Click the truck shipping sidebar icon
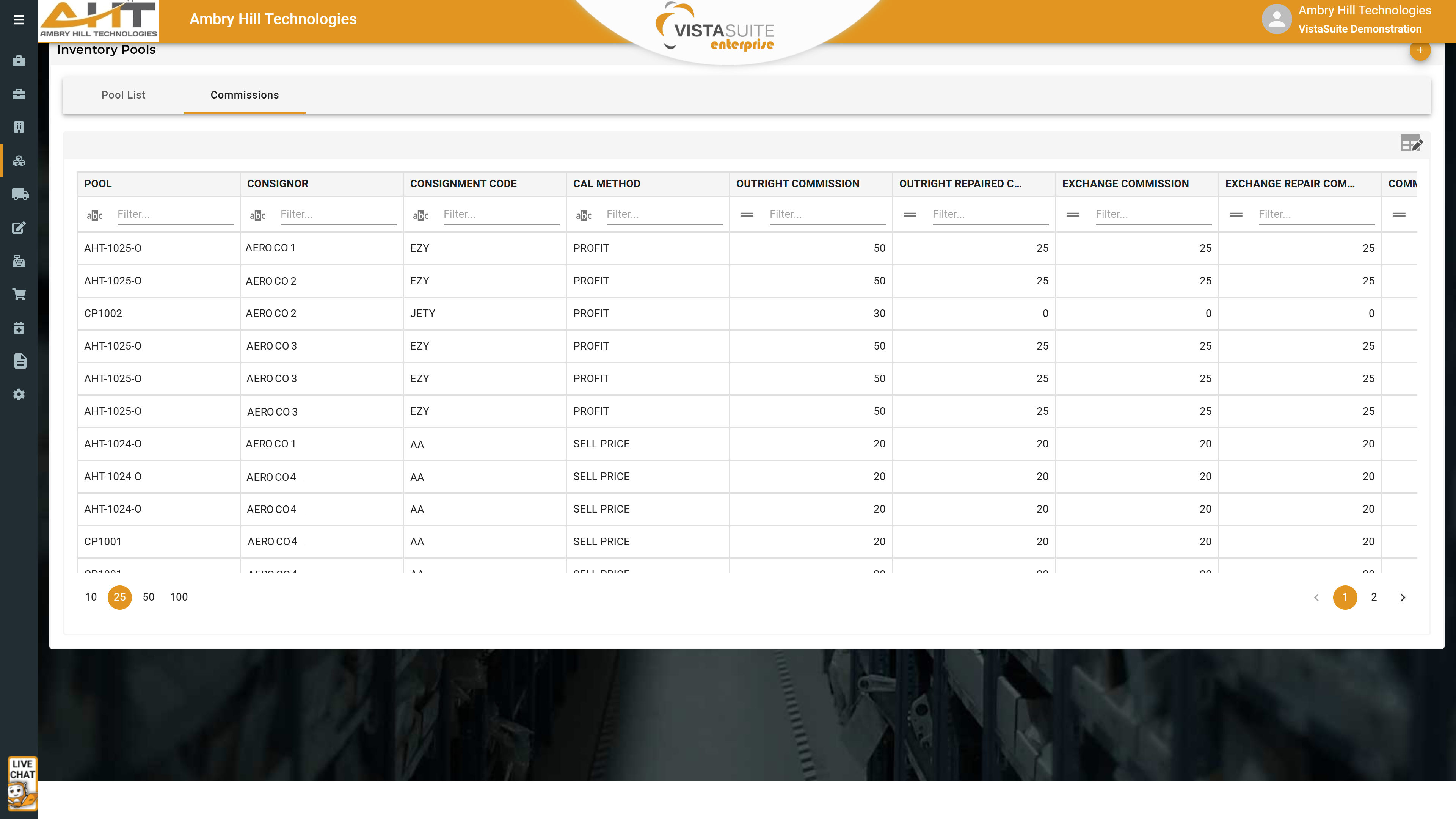 19,195
